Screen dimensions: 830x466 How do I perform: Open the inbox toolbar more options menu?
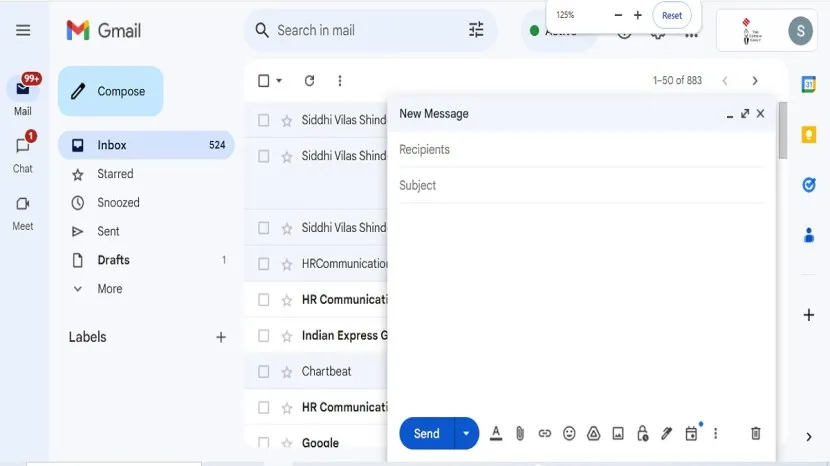pos(340,80)
